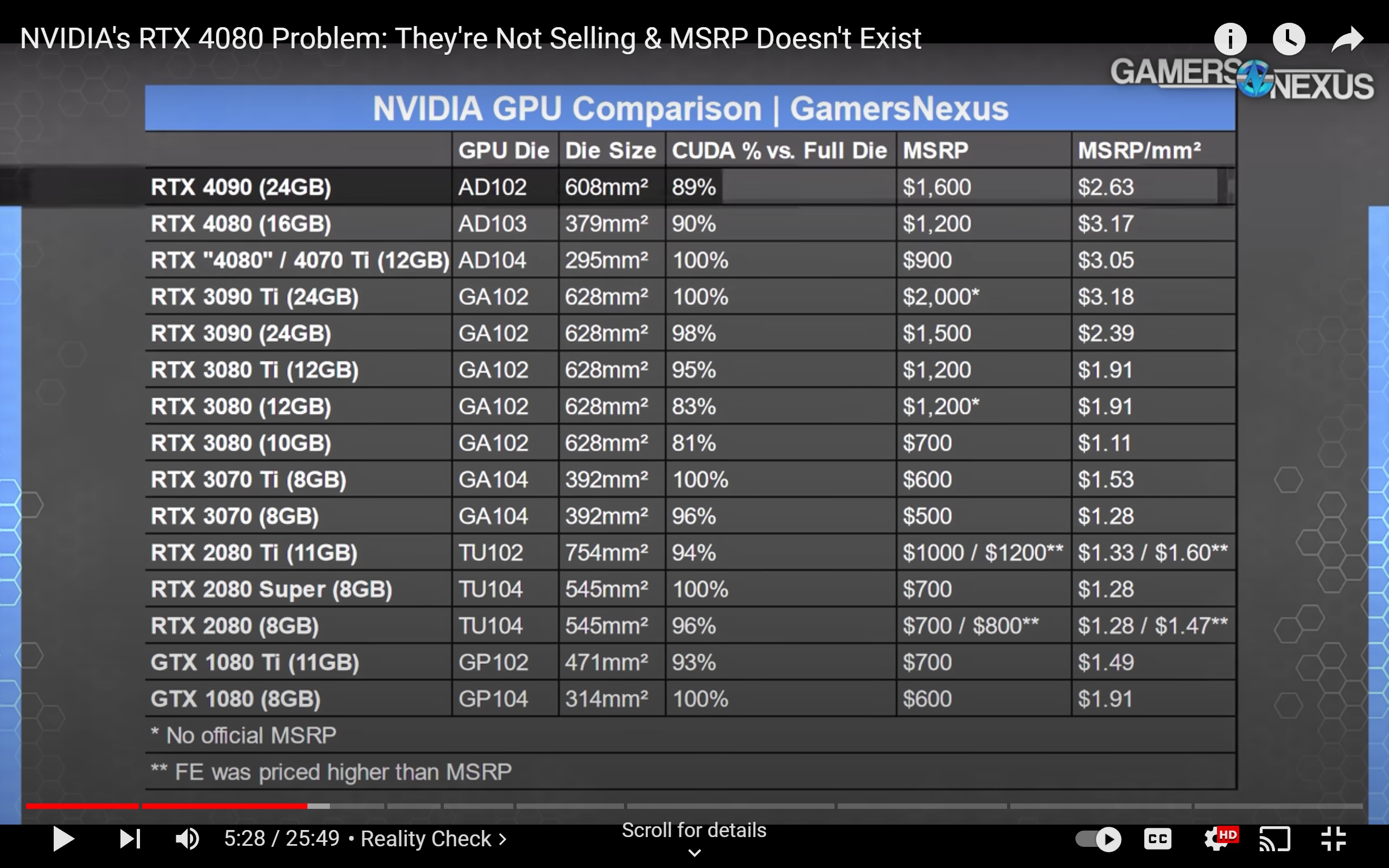
Task: Cast video to another screen
Action: [x=1275, y=839]
